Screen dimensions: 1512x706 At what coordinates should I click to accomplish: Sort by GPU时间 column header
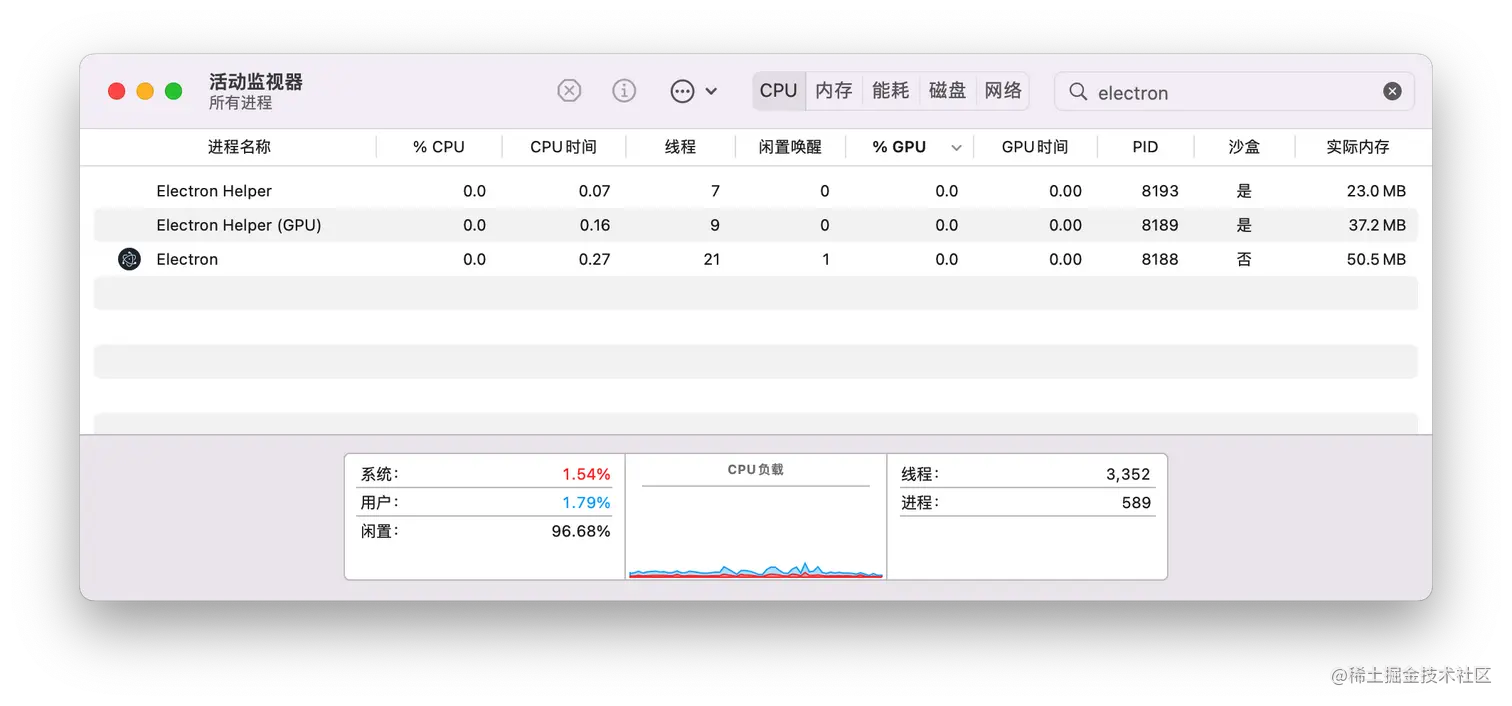click(x=1035, y=147)
